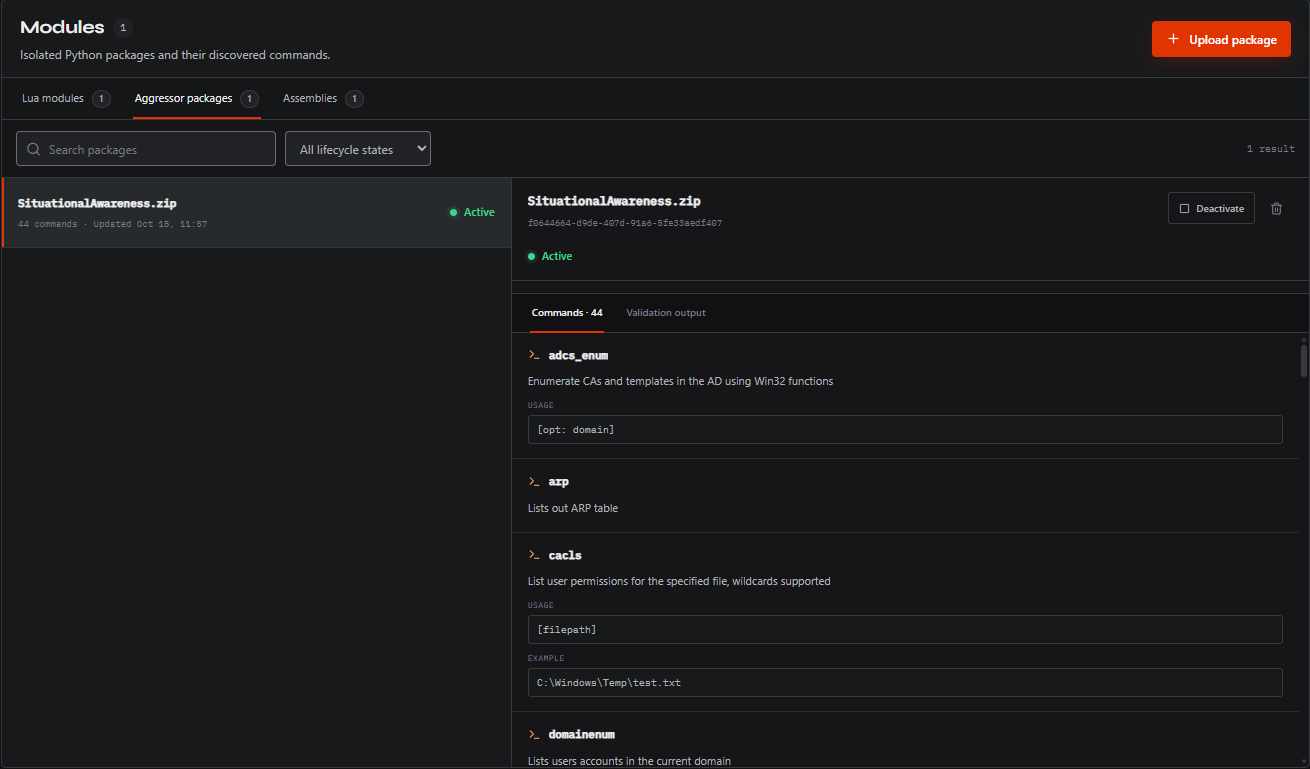Click the adcs_enum command name
Screen dimensions: 1310x769
click(x=578, y=355)
